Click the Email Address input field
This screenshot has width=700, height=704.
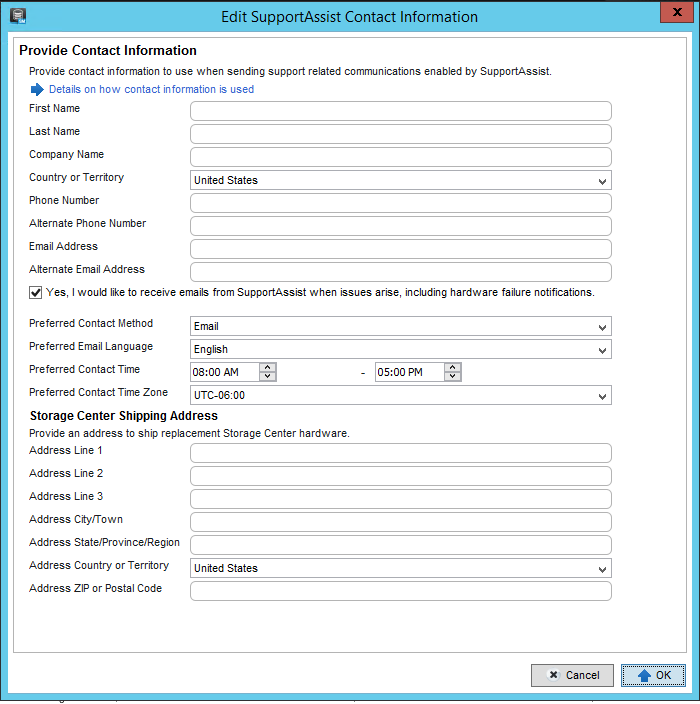click(x=401, y=249)
